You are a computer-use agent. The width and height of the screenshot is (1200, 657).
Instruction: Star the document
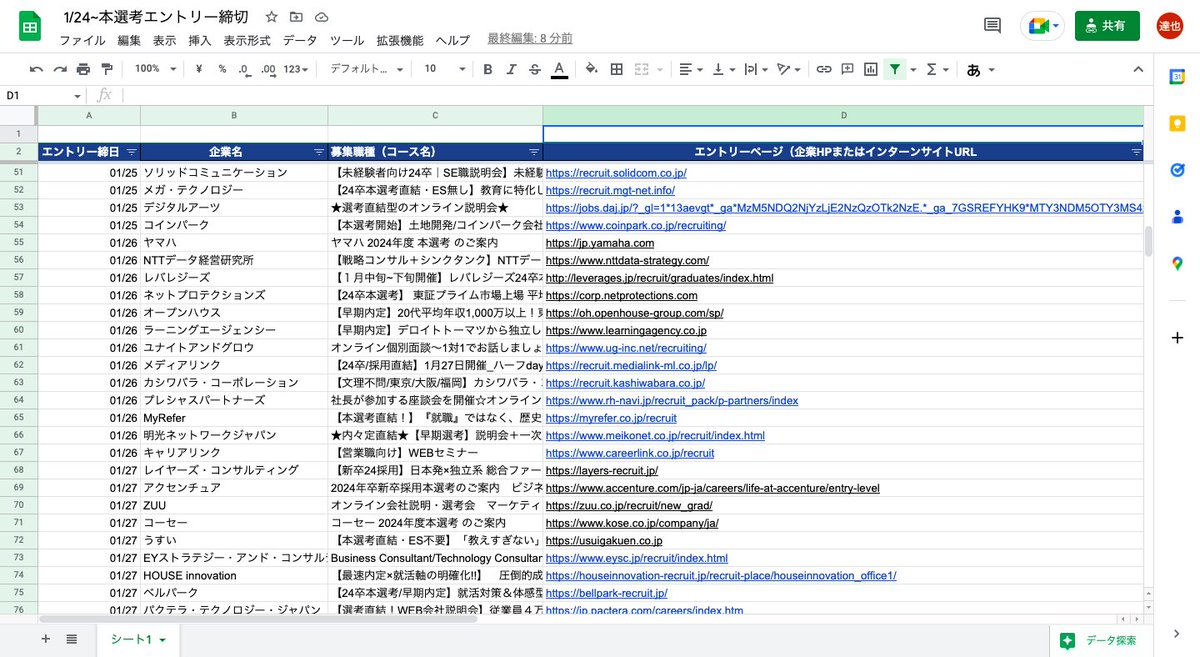[272, 17]
